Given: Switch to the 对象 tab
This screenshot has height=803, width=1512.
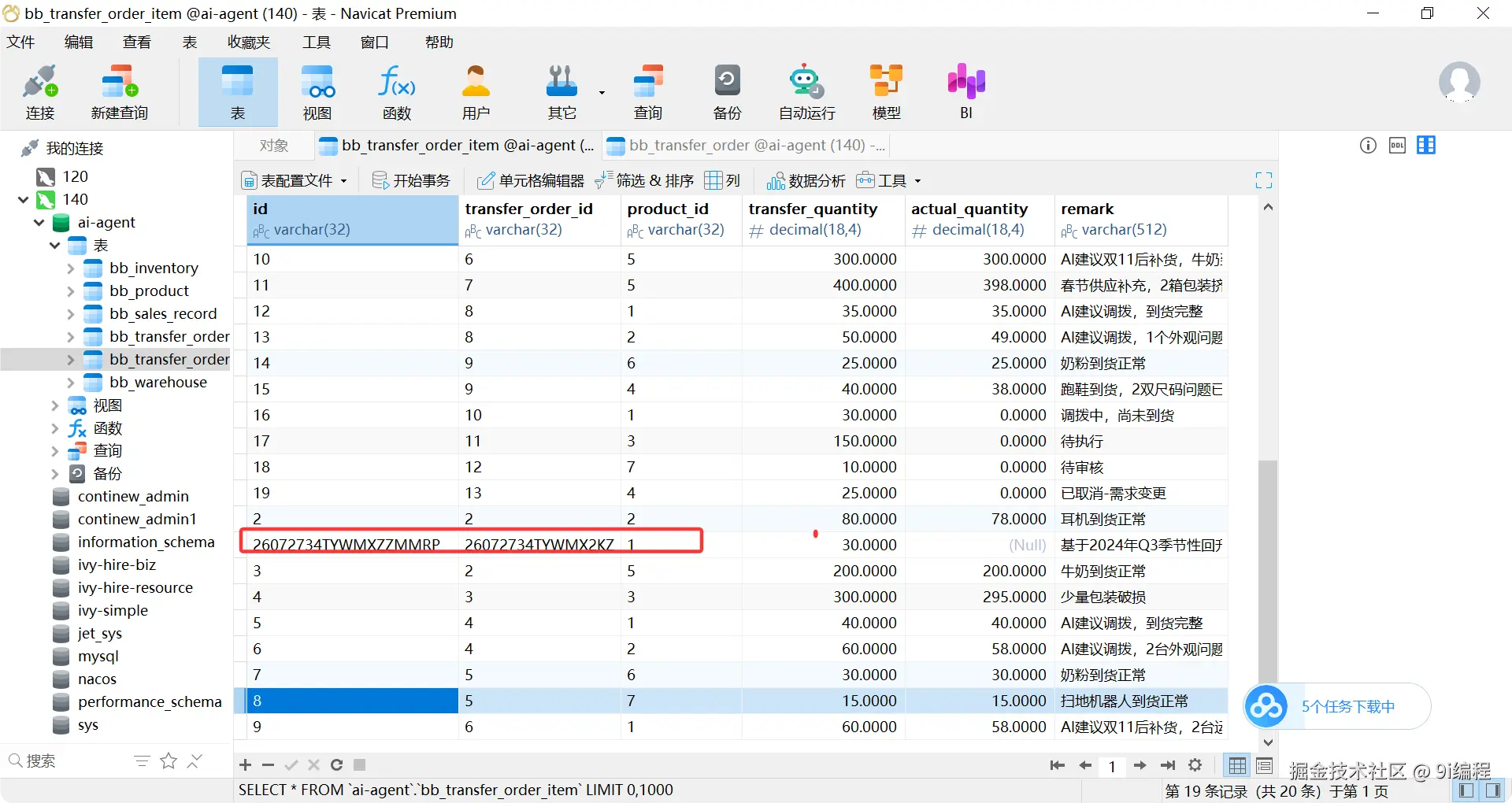Looking at the screenshot, I should pos(274,146).
